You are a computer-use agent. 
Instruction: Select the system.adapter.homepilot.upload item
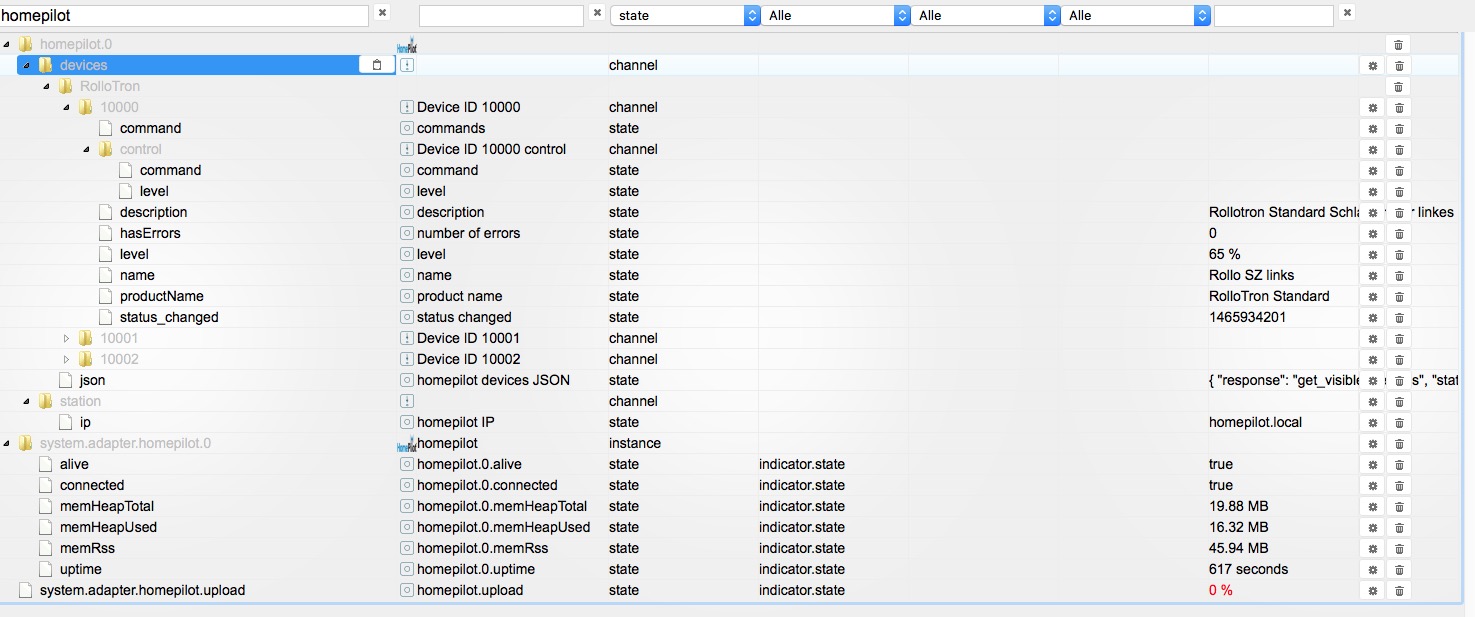[142, 590]
